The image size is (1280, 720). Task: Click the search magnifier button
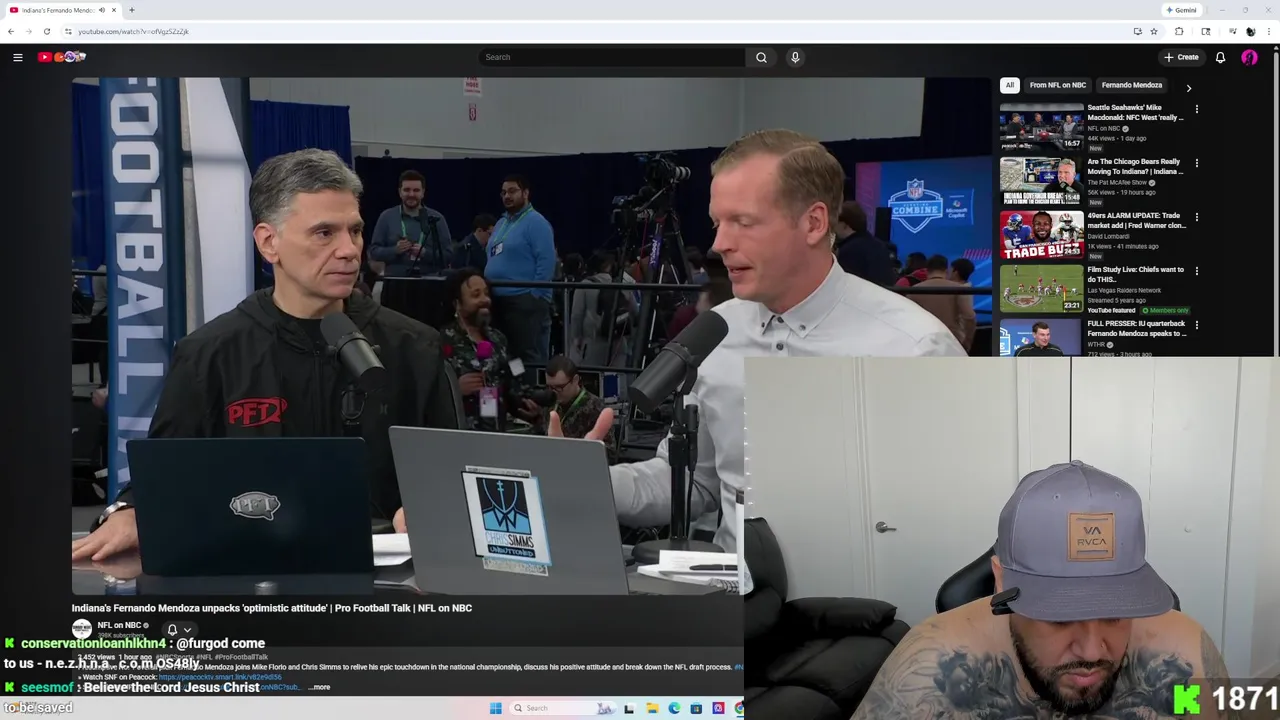pyautogui.click(x=761, y=57)
